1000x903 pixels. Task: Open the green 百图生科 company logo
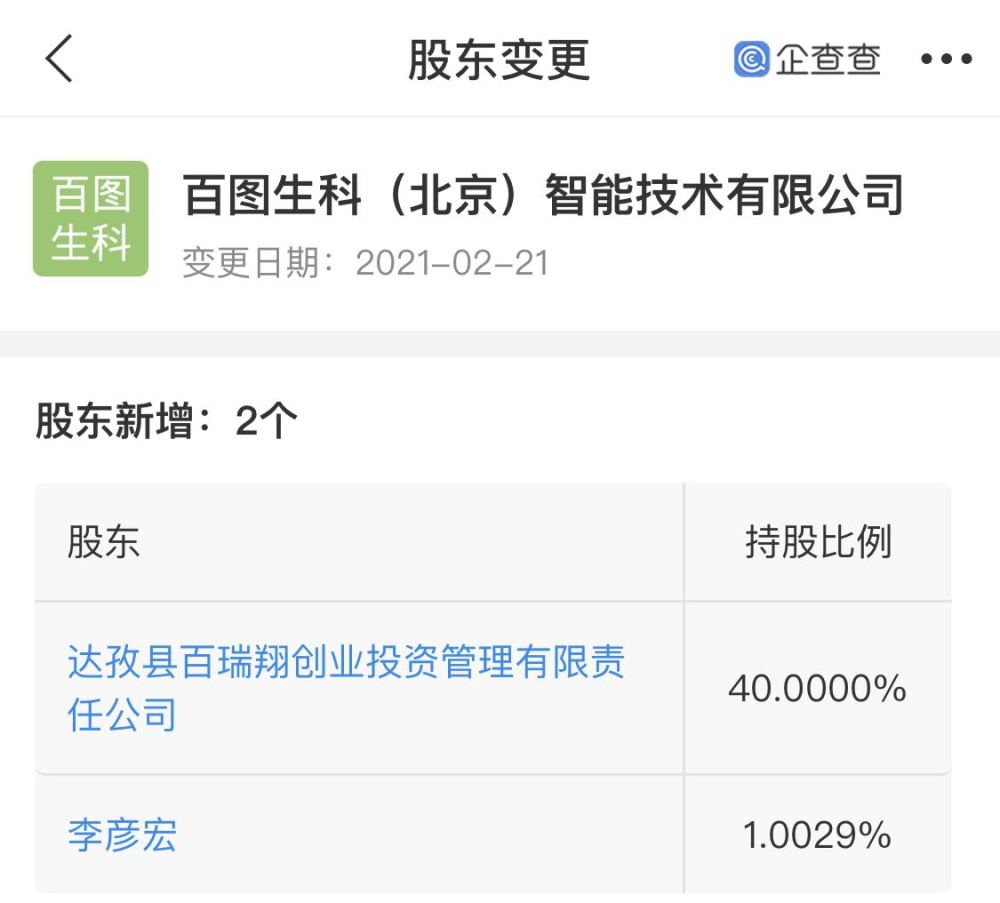(x=91, y=218)
